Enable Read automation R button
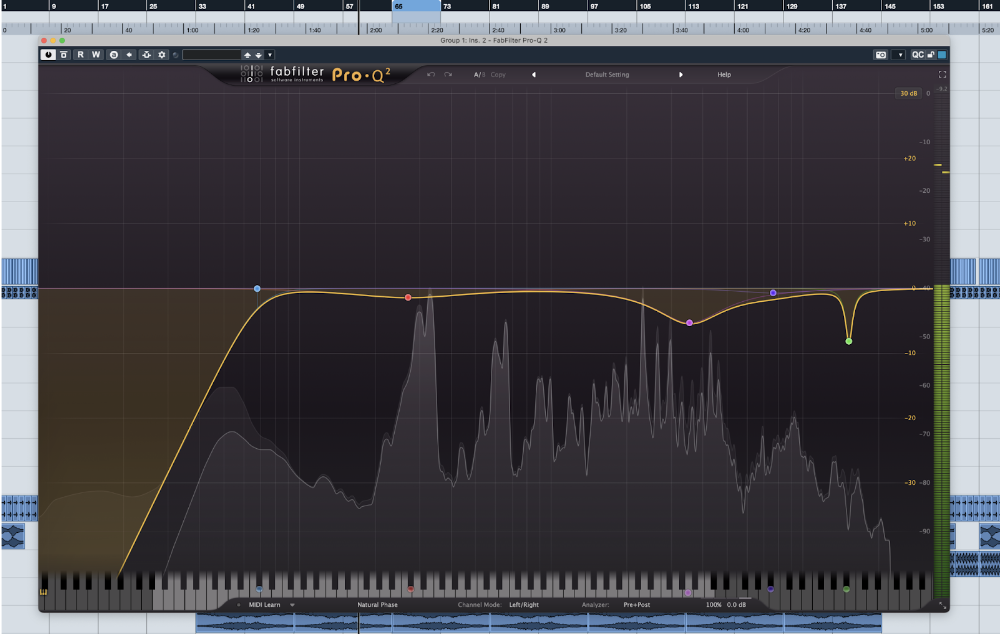1005x634 pixels. 81,54
